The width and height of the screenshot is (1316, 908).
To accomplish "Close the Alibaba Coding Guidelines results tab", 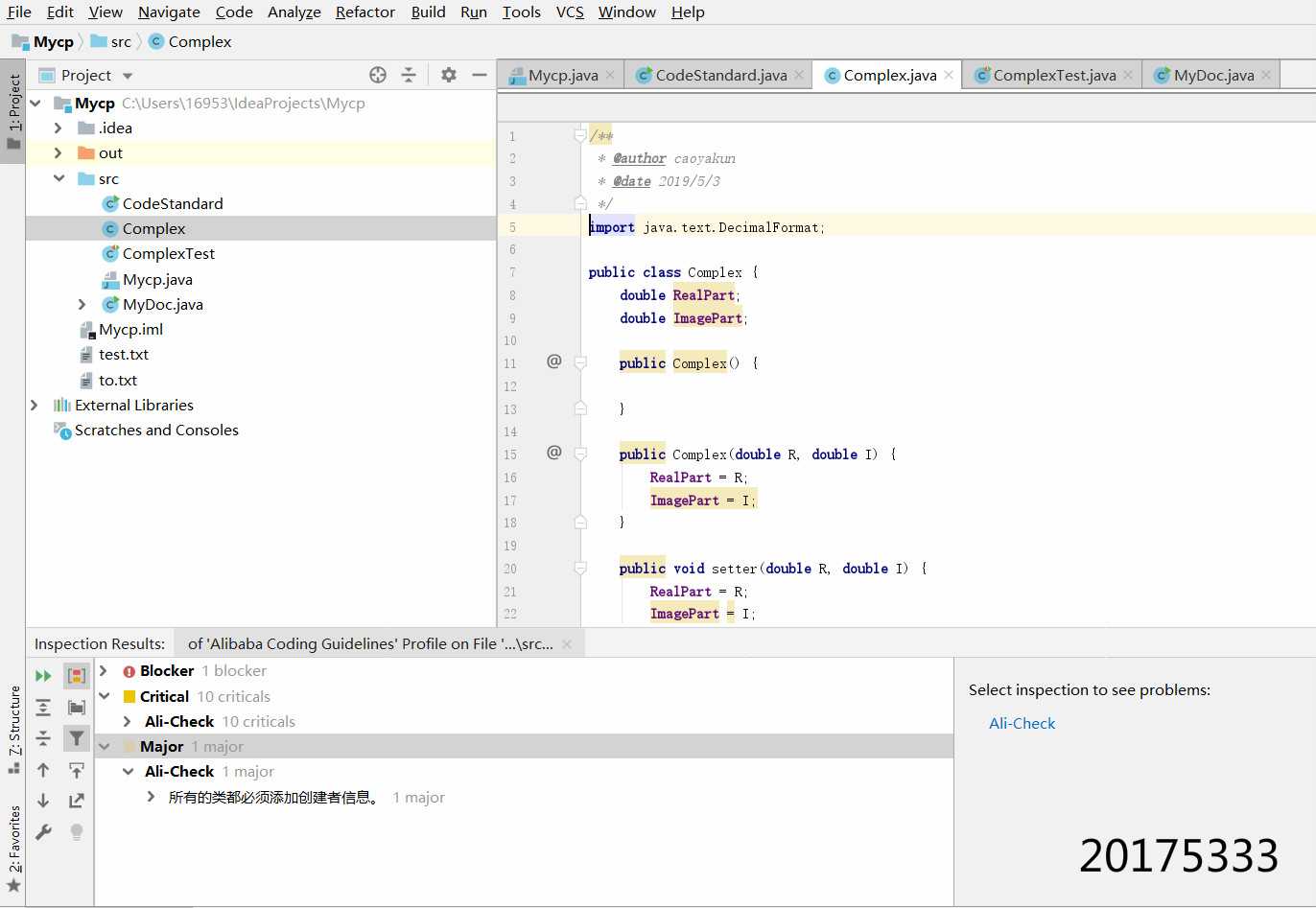I will click(567, 643).
